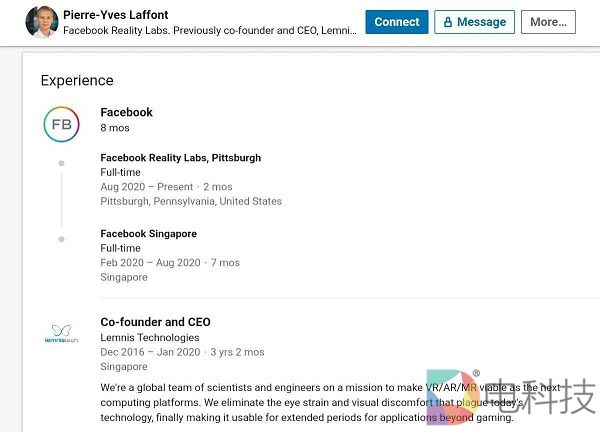This screenshot has height=432, width=600.
Task: Click the Co-founder and CEO title
Action: click(155, 322)
